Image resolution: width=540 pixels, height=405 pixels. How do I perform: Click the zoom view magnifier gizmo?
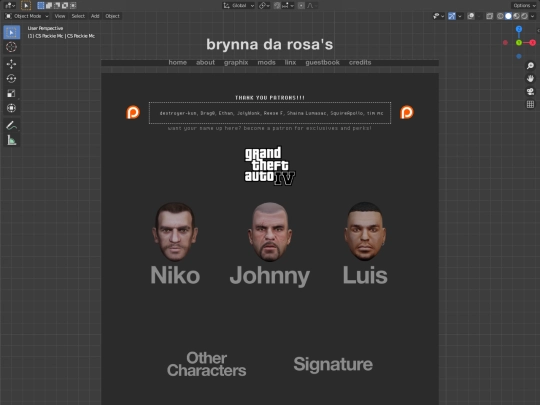tap(530, 65)
